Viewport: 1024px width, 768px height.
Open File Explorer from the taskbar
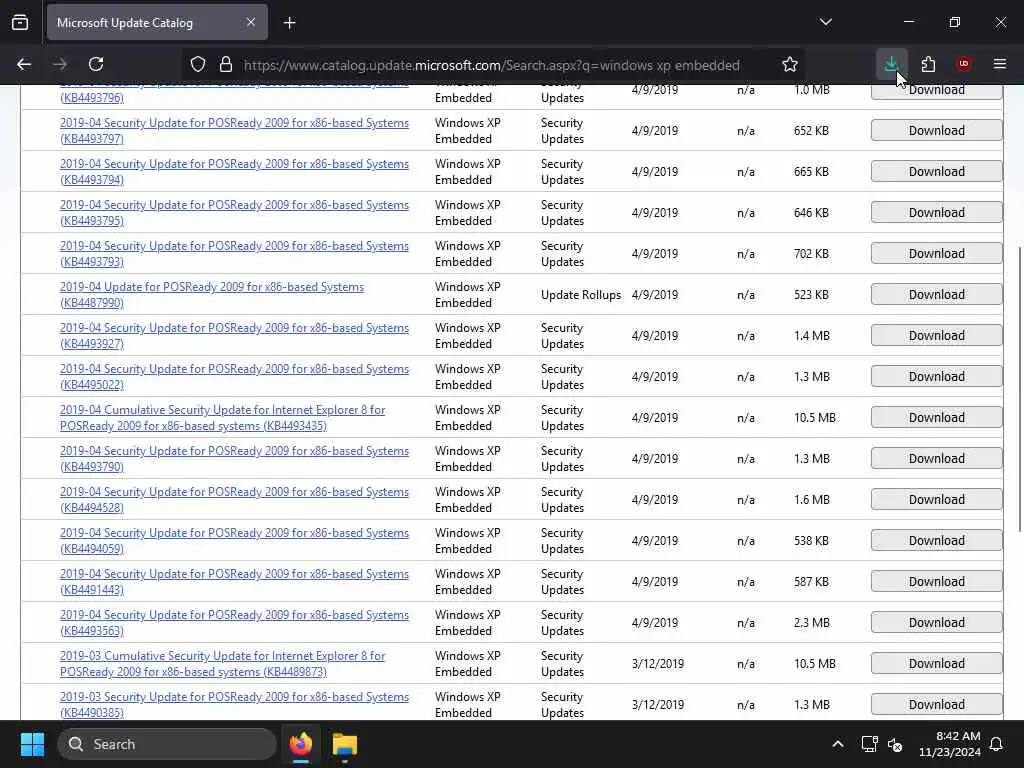coord(345,744)
